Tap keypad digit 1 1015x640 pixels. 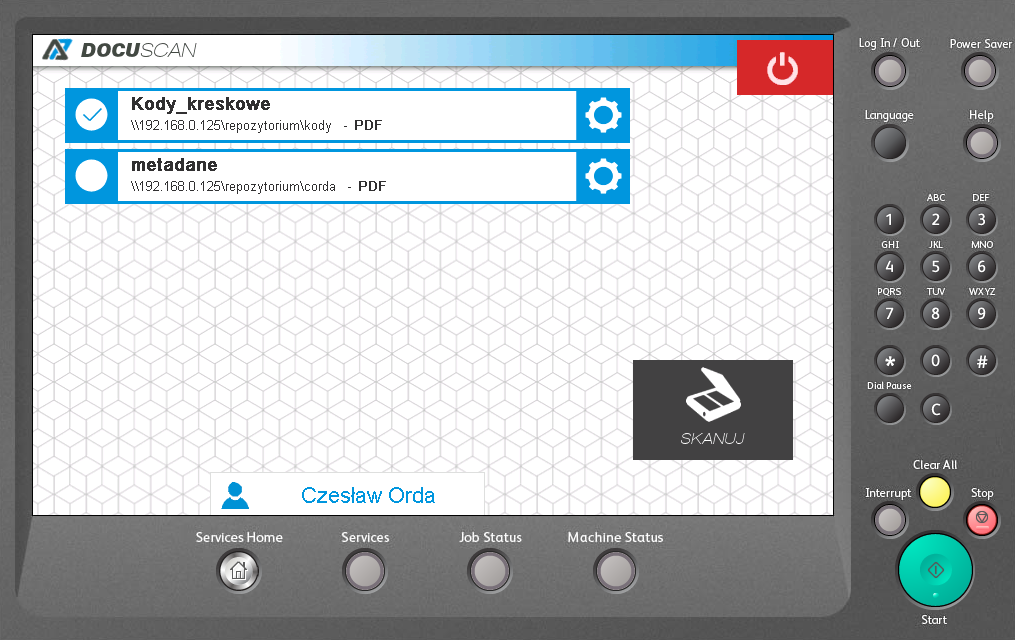coord(889,220)
